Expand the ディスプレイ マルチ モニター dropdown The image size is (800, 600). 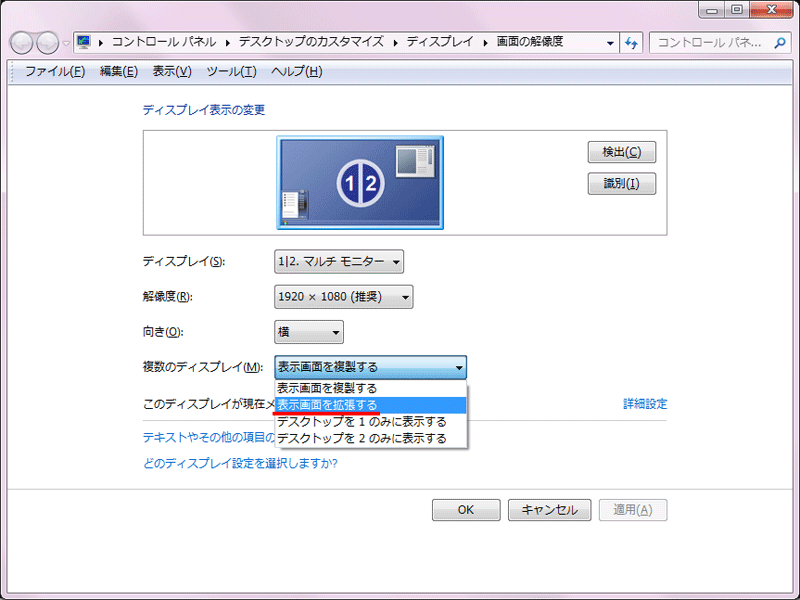pos(339,262)
